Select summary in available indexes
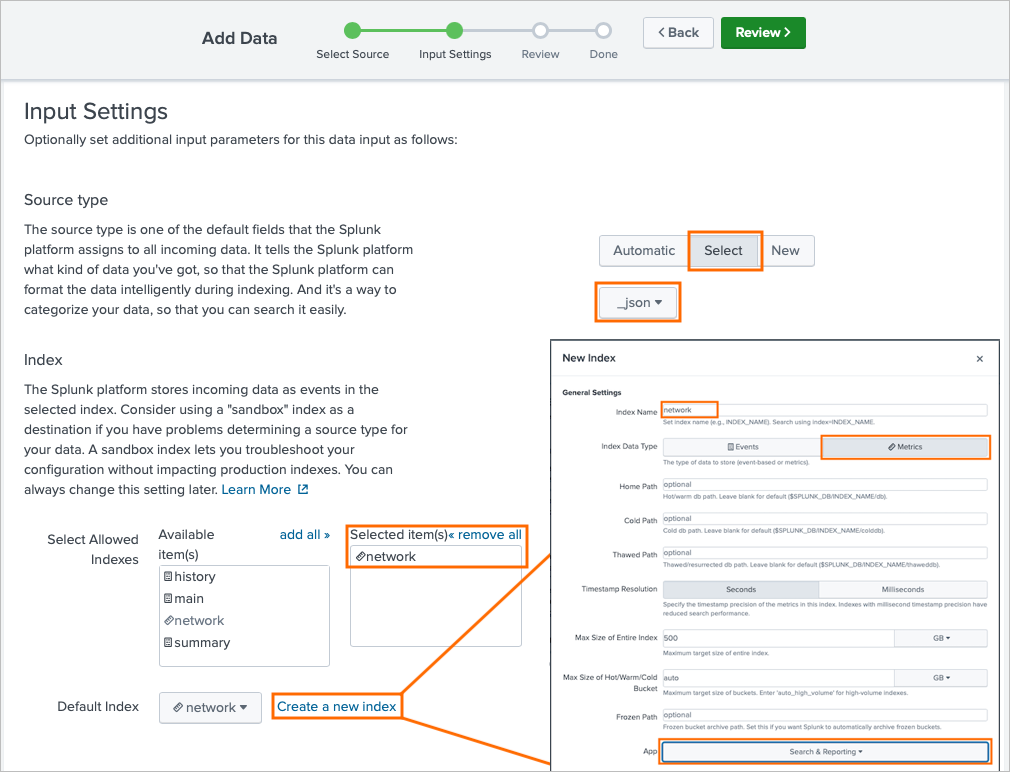 [244, 643]
